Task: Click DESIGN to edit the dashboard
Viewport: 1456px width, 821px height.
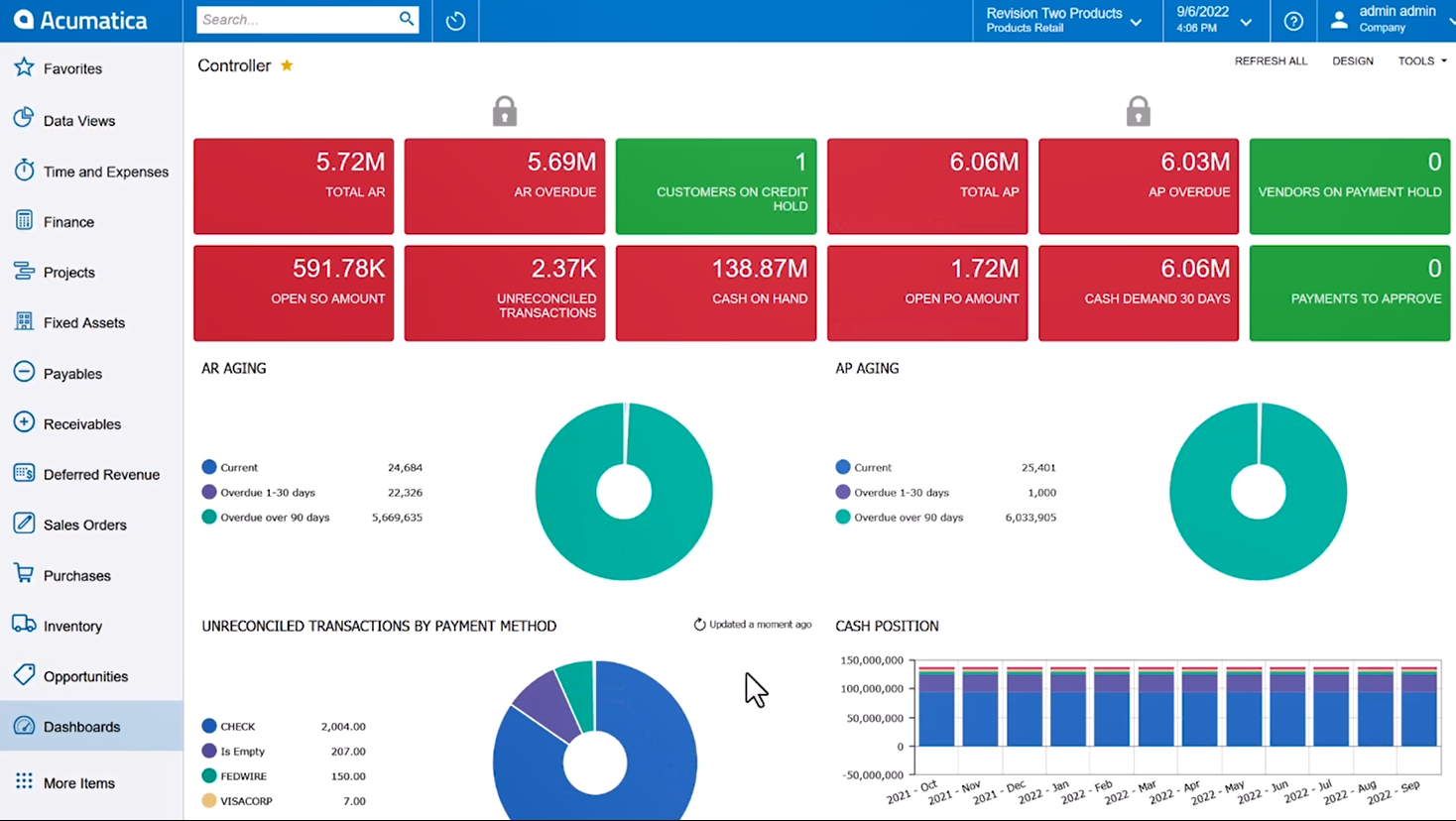Action: pos(1353,60)
